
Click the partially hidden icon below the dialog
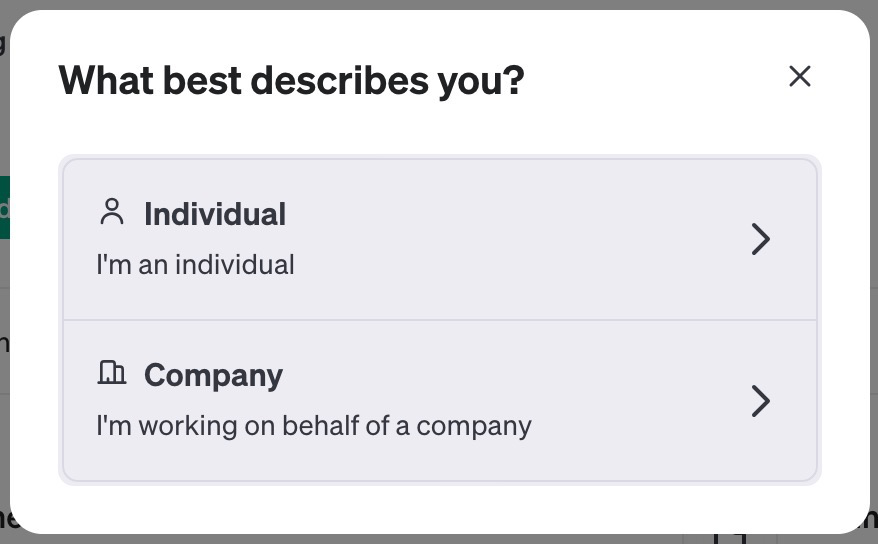[730, 538]
